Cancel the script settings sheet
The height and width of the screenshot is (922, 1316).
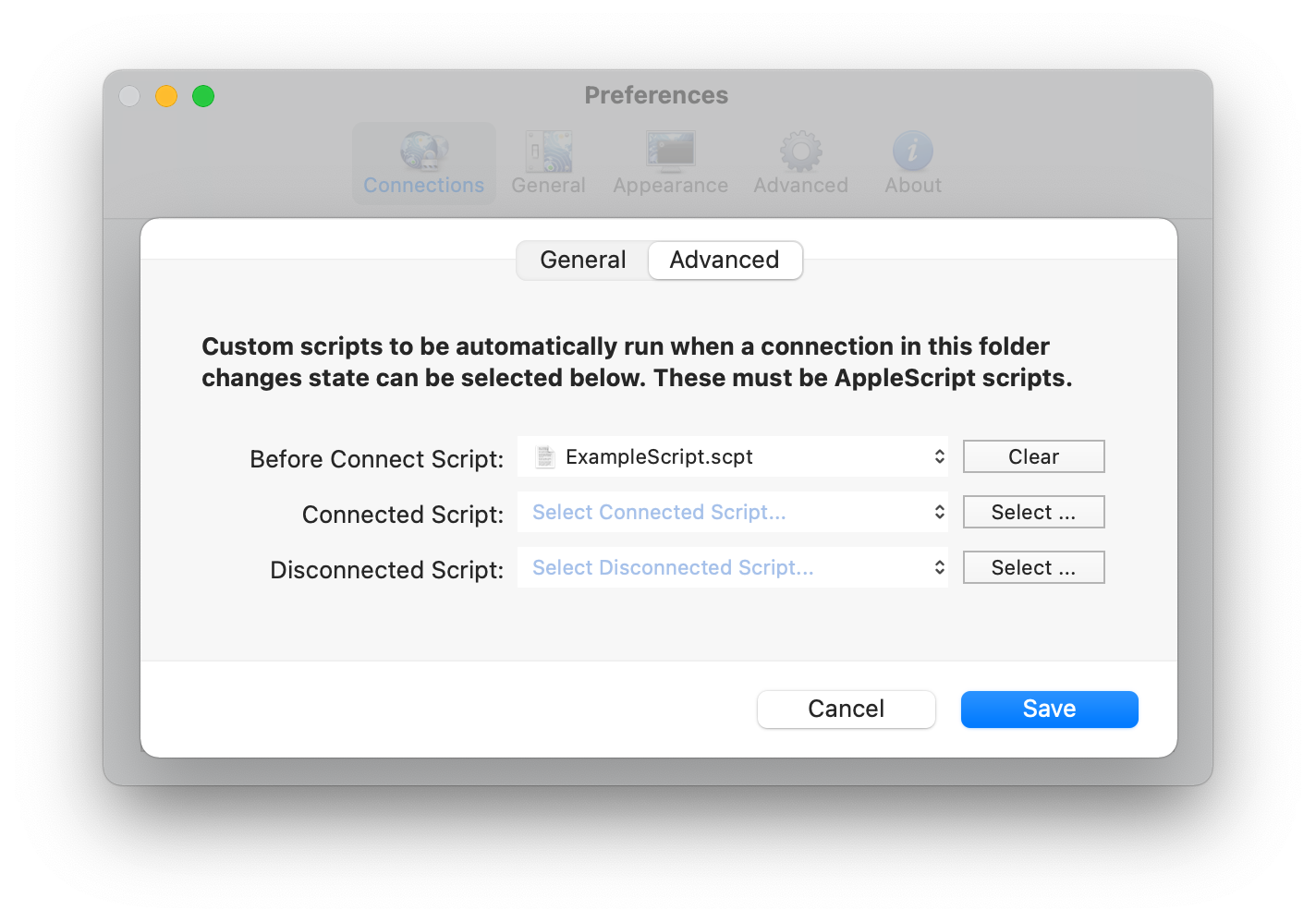846,709
